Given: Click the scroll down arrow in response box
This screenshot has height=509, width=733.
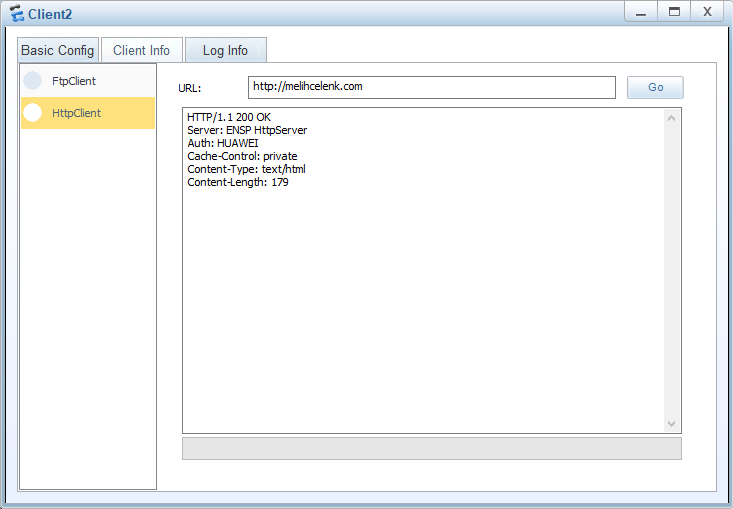Looking at the screenshot, I should (x=671, y=424).
